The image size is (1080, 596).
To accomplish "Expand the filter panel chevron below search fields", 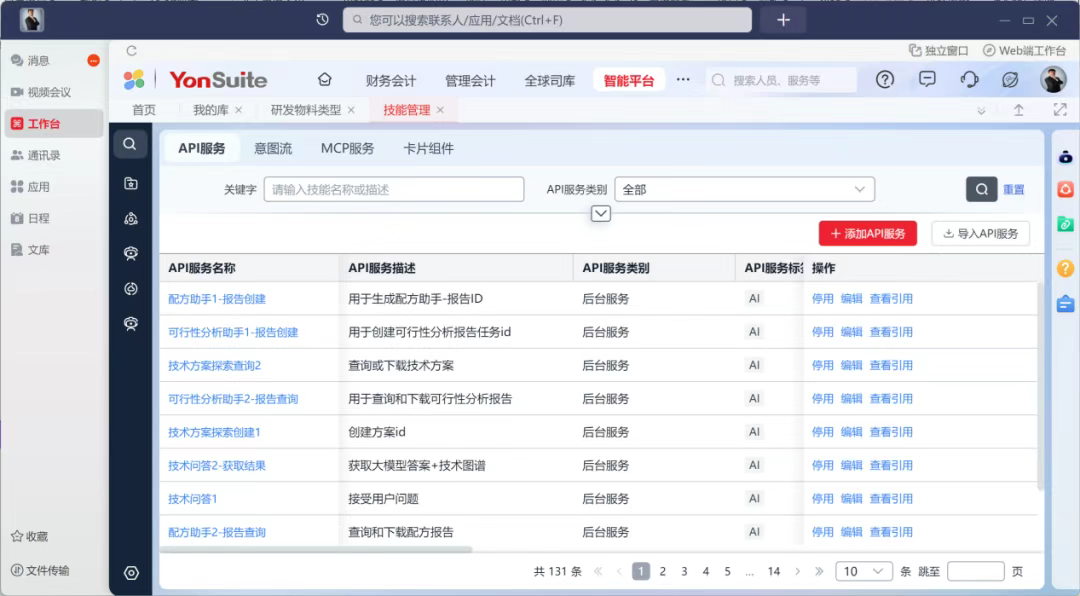I will 600,213.
